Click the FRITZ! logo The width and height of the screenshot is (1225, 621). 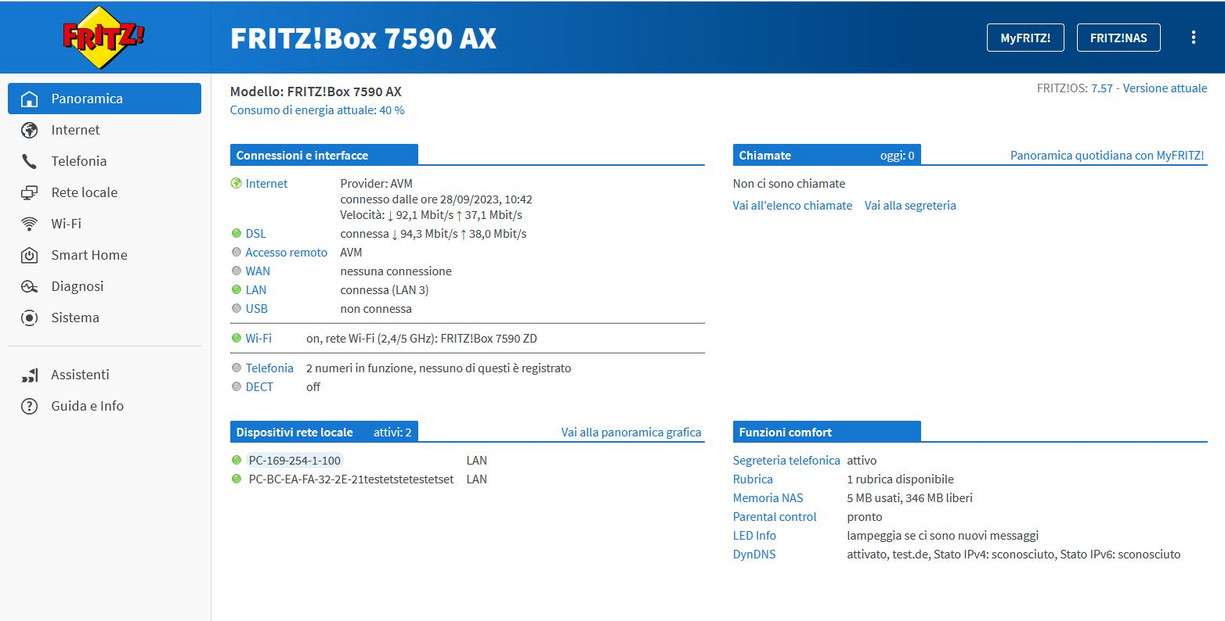(104, 37)
